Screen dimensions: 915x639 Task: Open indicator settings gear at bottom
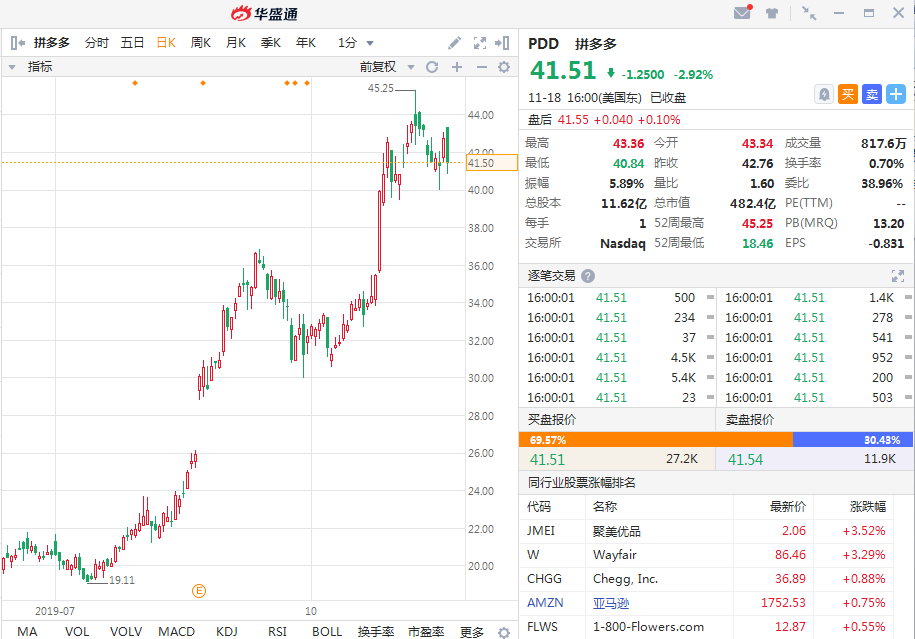(504, 633)
